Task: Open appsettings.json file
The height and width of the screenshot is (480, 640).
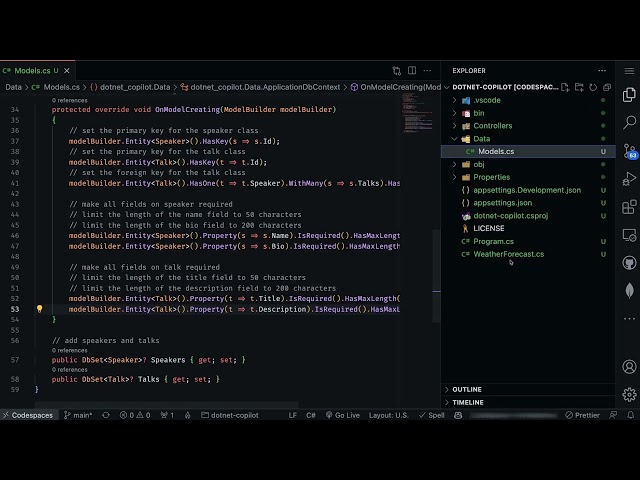Action: (502, 203)
